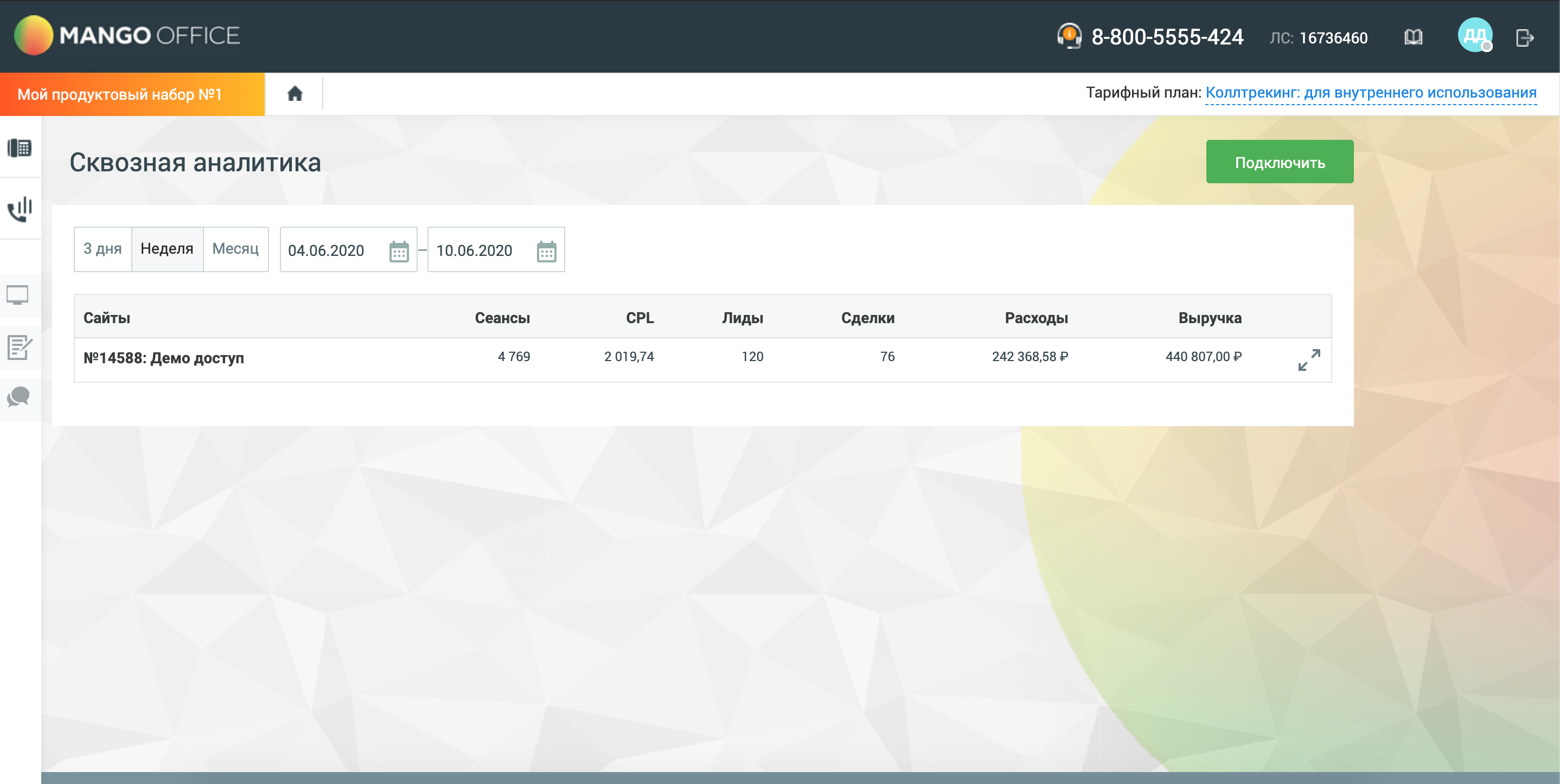Open the Коллтрекинг tariff plan link

[1371, 93]
